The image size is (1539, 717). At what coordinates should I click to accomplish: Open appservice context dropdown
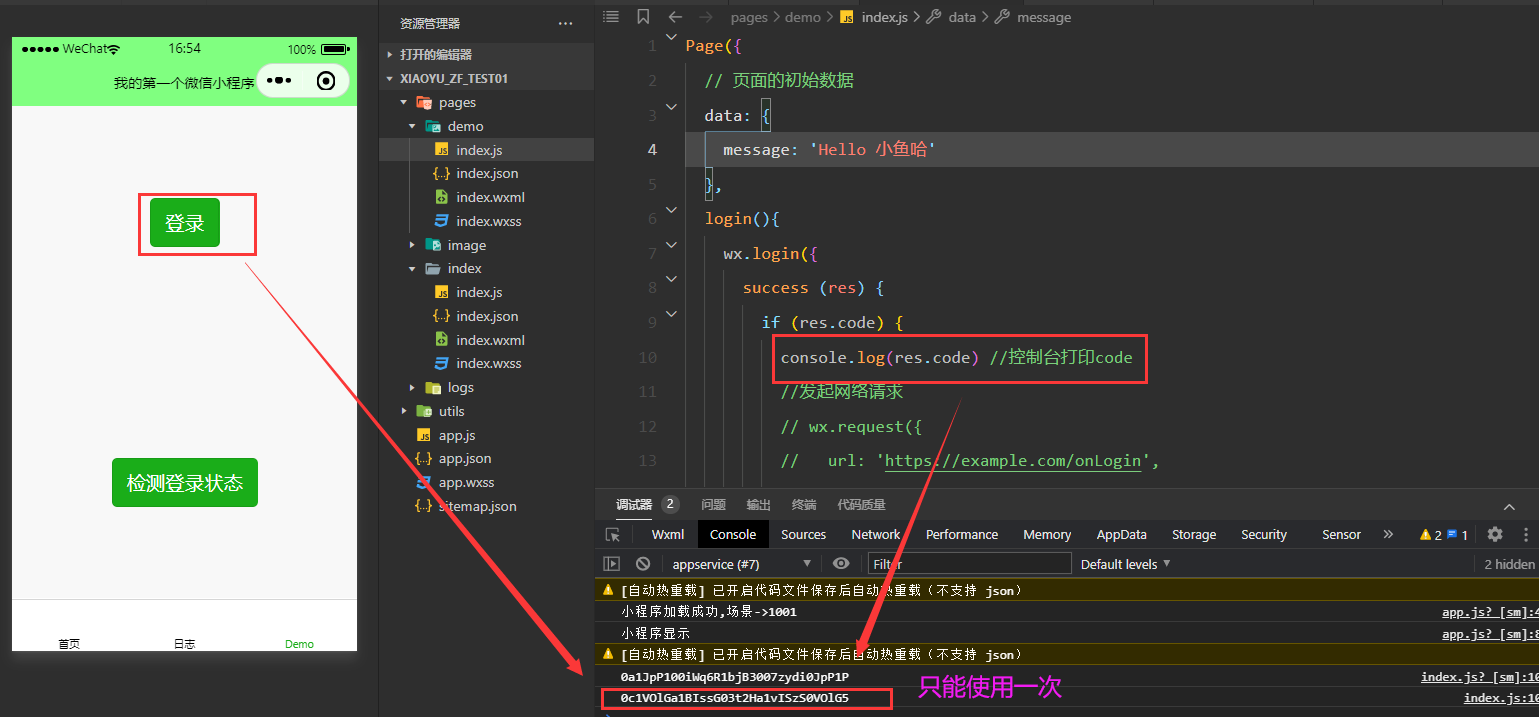click(740, 564)
